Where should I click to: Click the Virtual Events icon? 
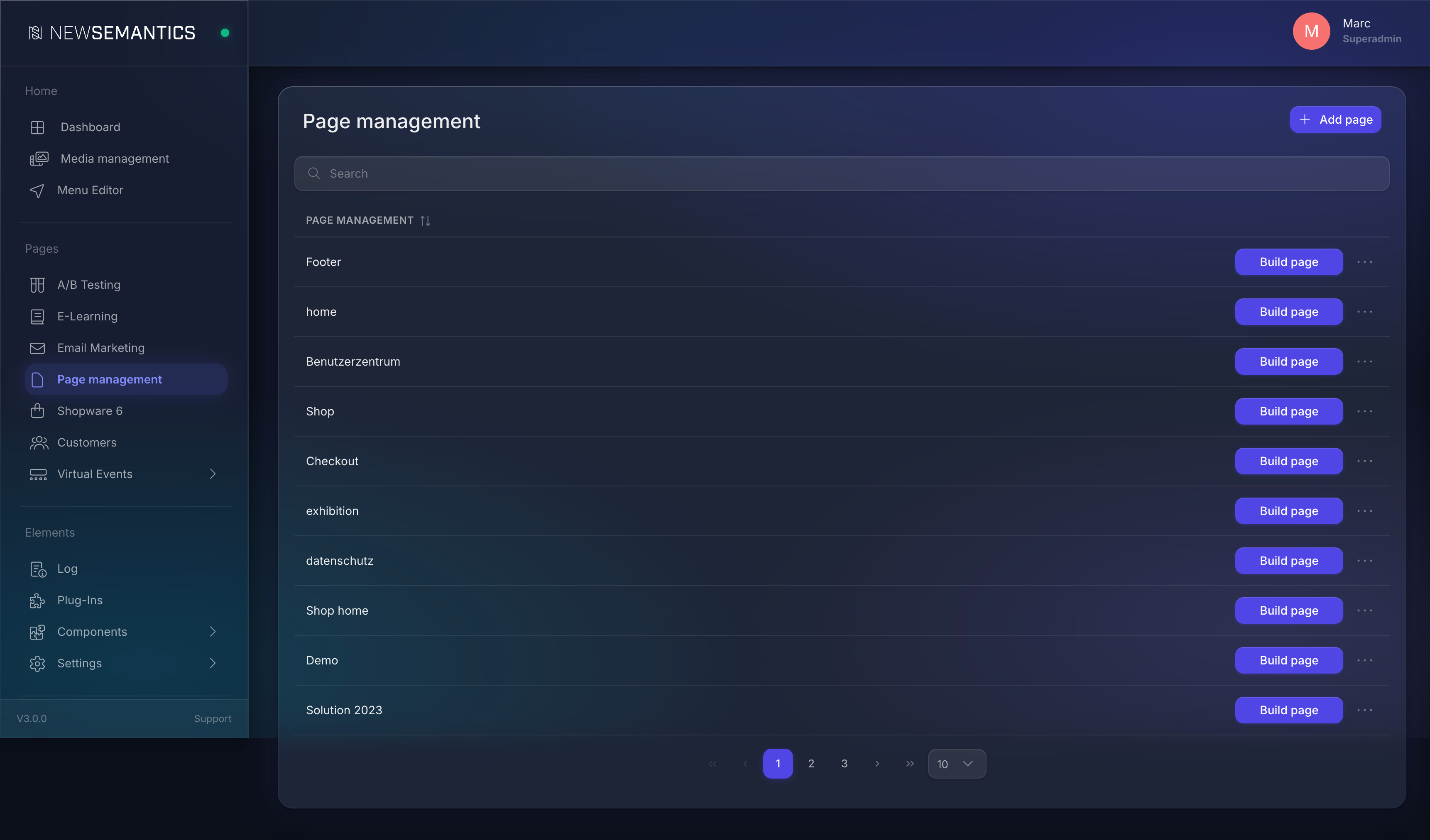click(38, 474)
